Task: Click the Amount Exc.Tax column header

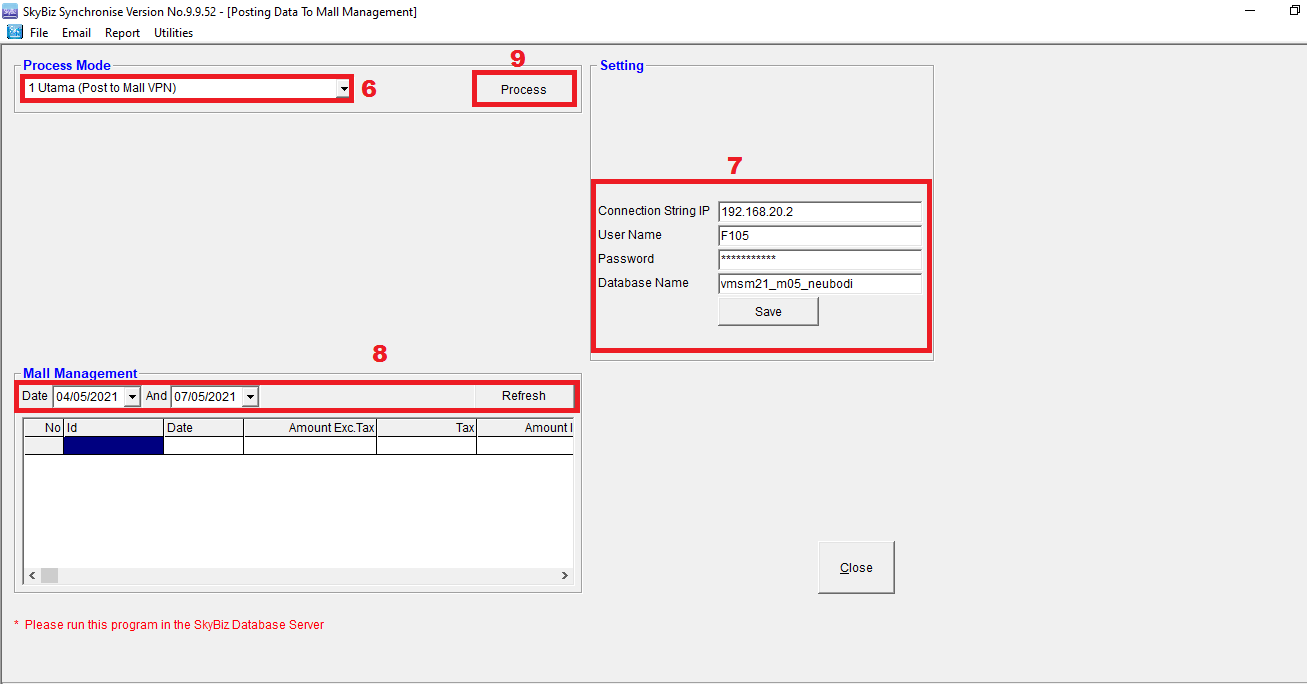Action: click(x=310, y=428)
